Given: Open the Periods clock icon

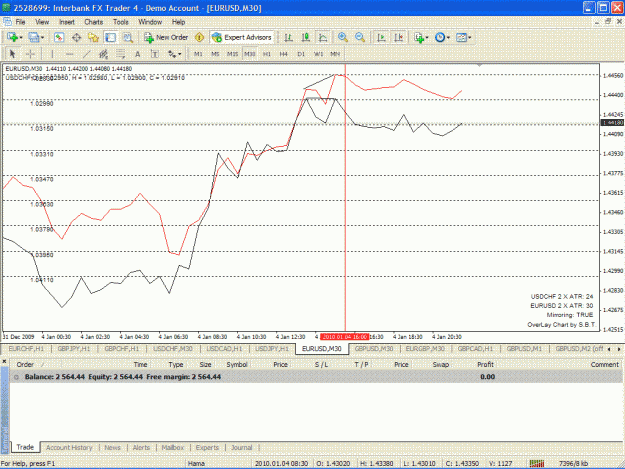Looking at the screenshot, I should coord(440,37).
